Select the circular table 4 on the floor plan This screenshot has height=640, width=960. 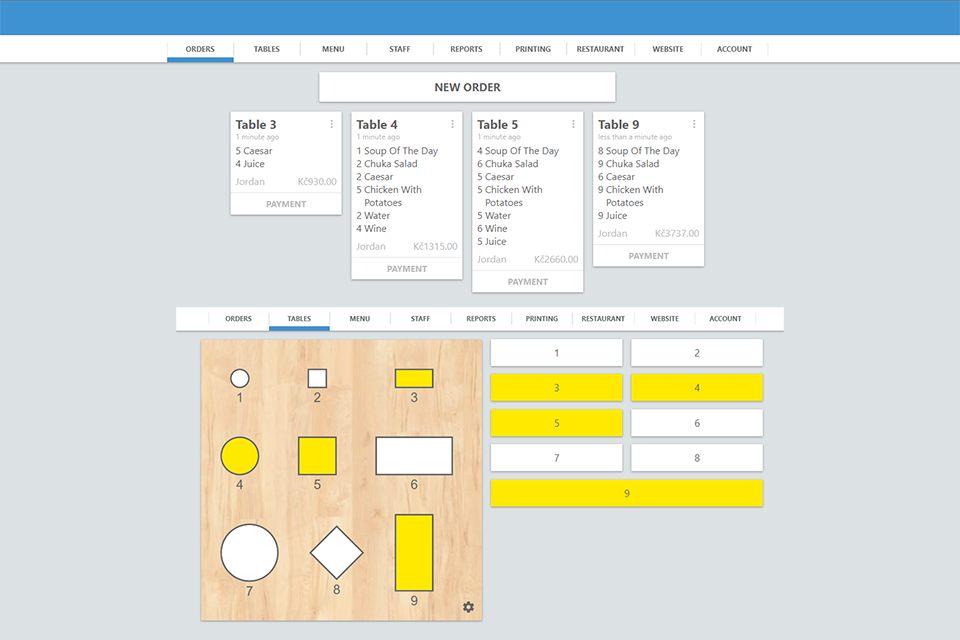[x=240, y=455]
